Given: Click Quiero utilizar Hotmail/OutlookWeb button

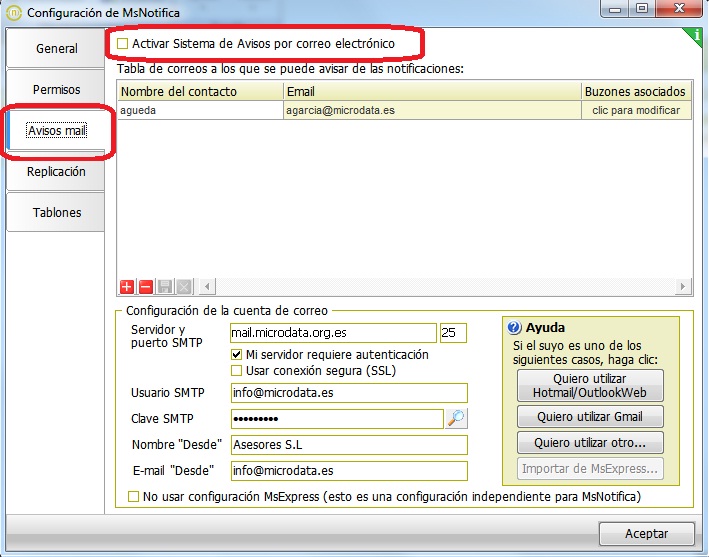Looking at the screenshot, I should [590, 386].
